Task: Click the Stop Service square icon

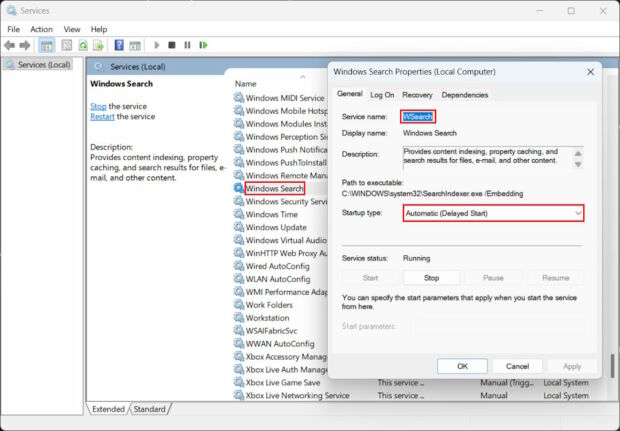Action: tap(172, 45)
